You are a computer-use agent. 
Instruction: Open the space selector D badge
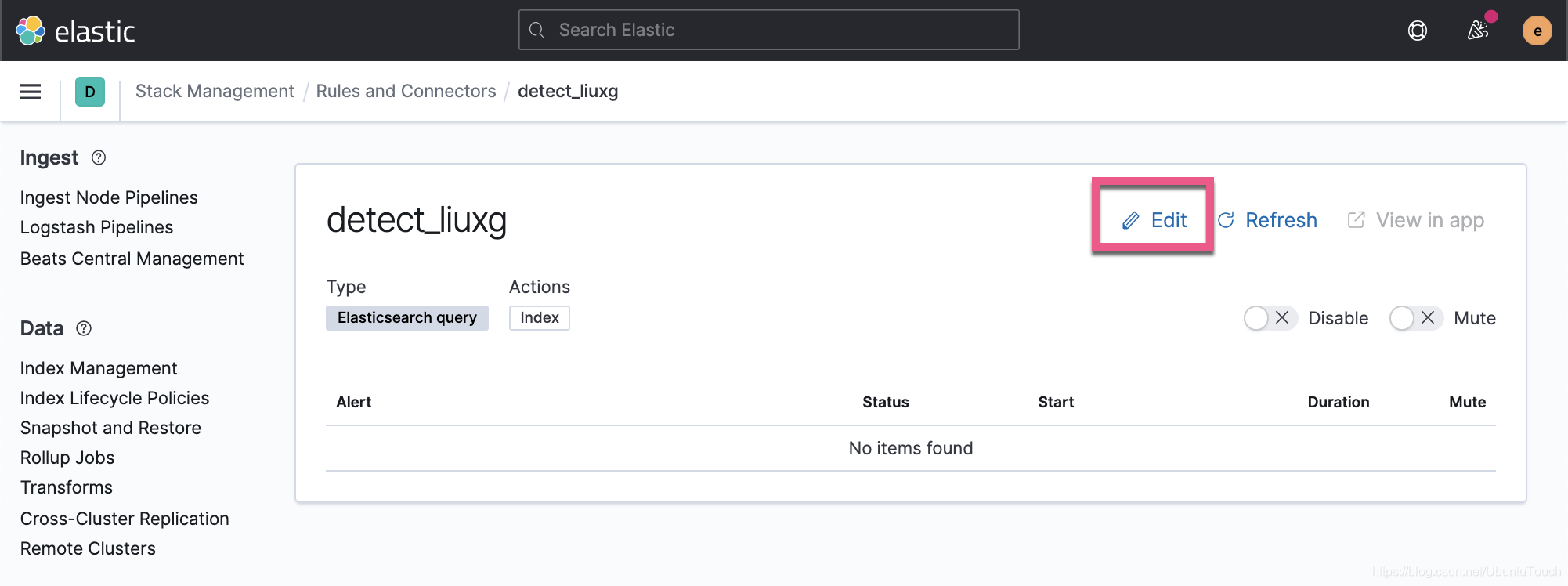pos(90,92)
